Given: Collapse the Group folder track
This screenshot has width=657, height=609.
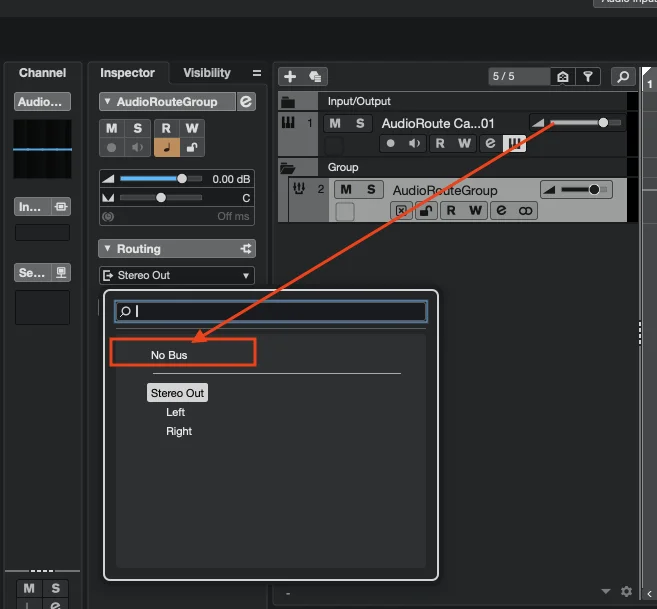Looking at the screenshot, I should coord(288,168).
